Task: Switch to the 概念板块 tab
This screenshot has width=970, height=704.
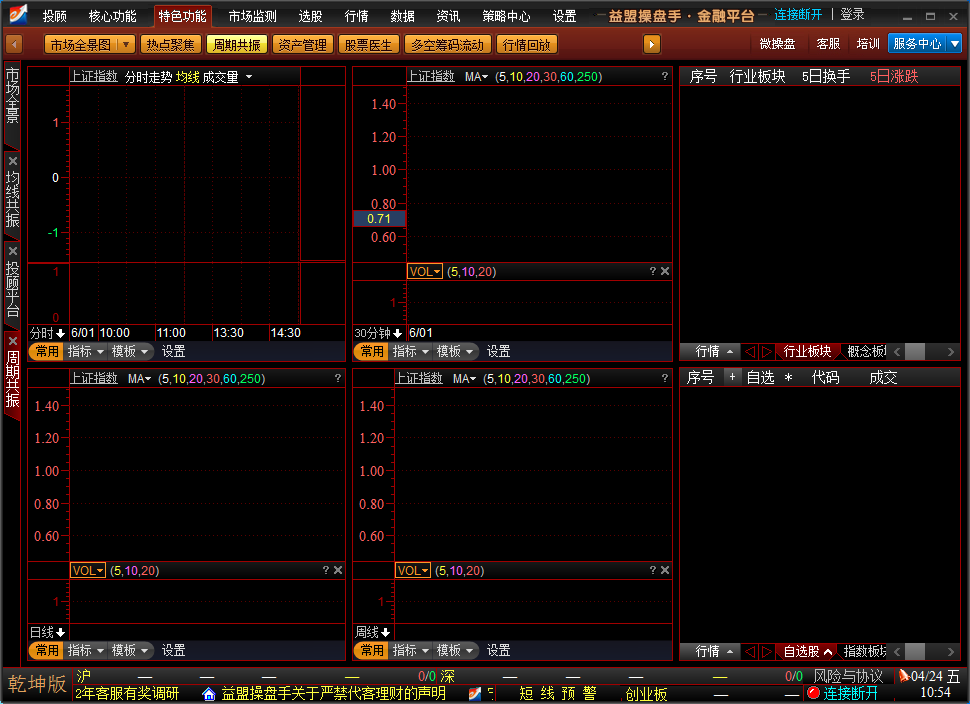Action: tap(866, 351)
